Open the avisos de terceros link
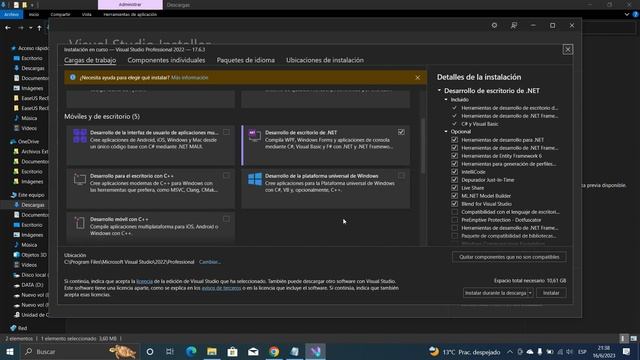640x360 pixels. click(221, 288)
